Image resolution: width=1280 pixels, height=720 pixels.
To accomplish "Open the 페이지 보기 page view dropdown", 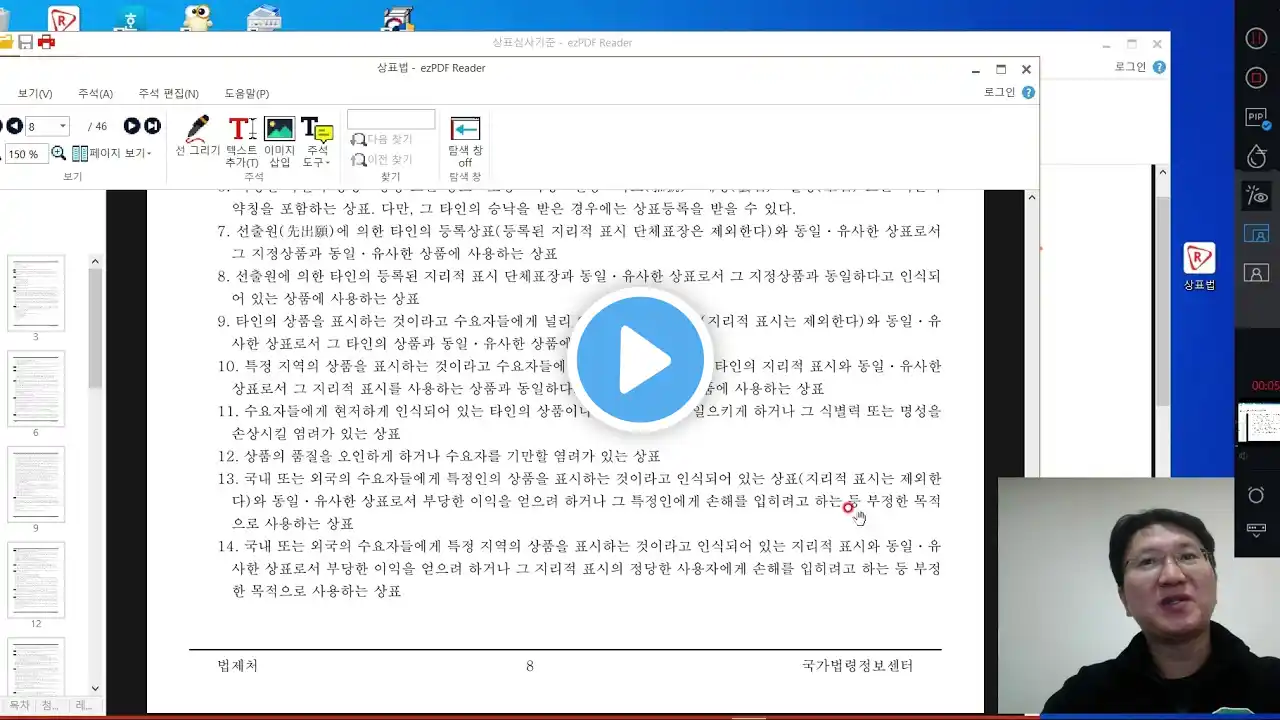I will tap(112, 154).
